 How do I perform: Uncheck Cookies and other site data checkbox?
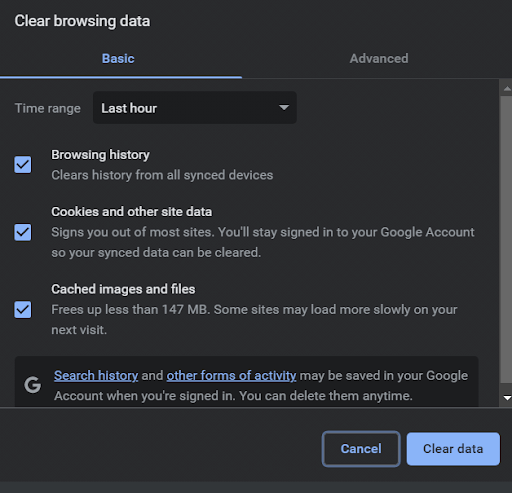(x=23, y=232)
